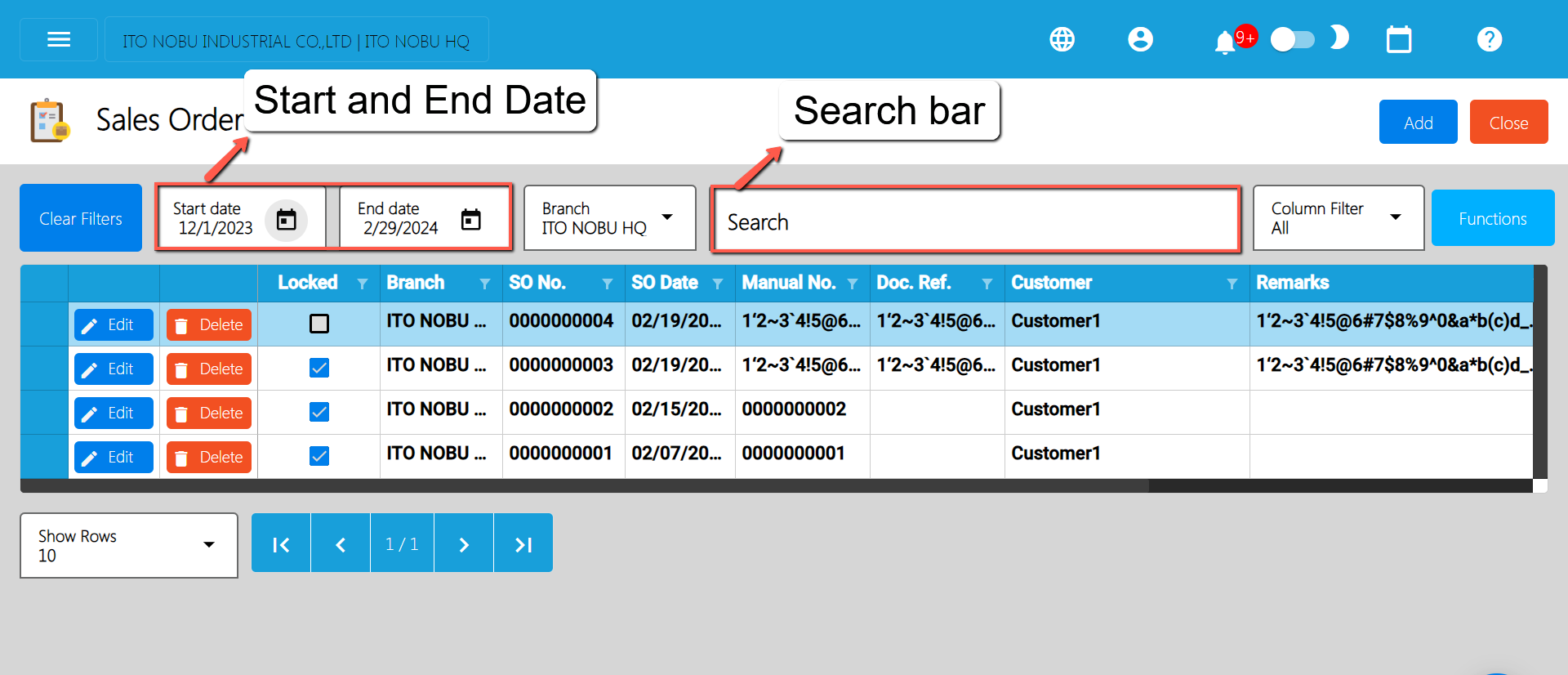Screen dimensions: 1568x675
Task: Open the hamburger navigation menu
Action: pos(59,39)
